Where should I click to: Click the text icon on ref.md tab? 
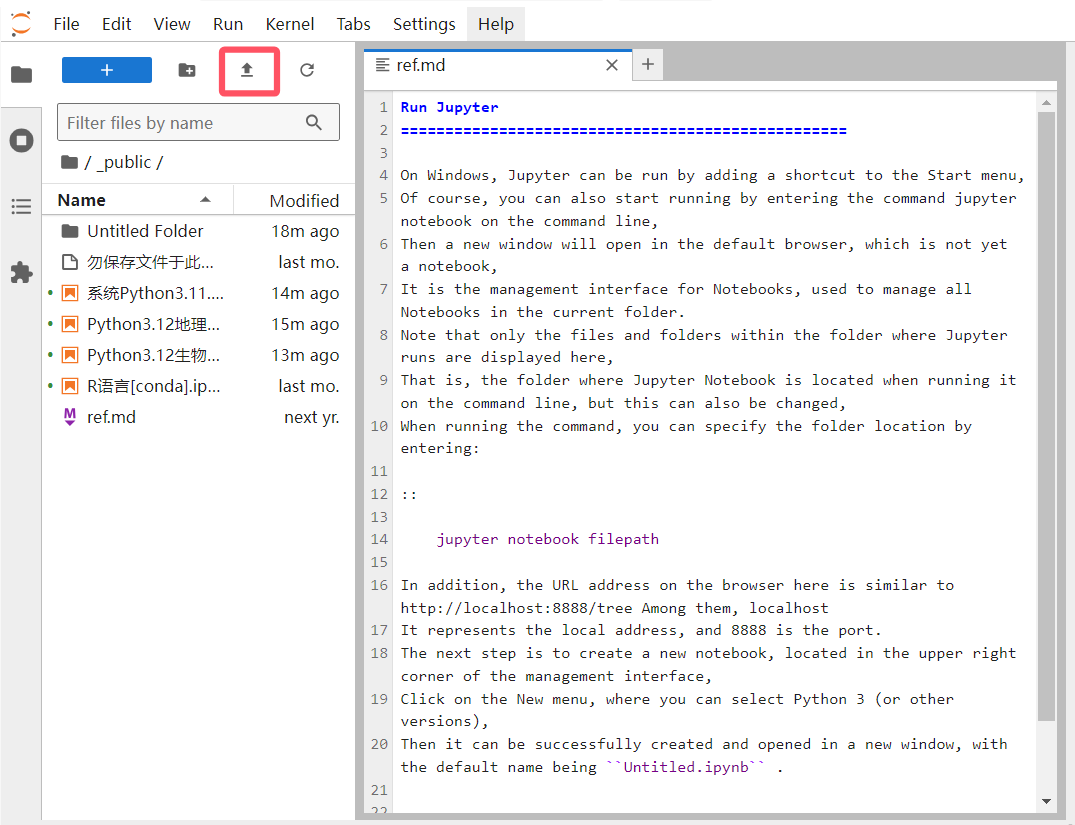[383, 65]
